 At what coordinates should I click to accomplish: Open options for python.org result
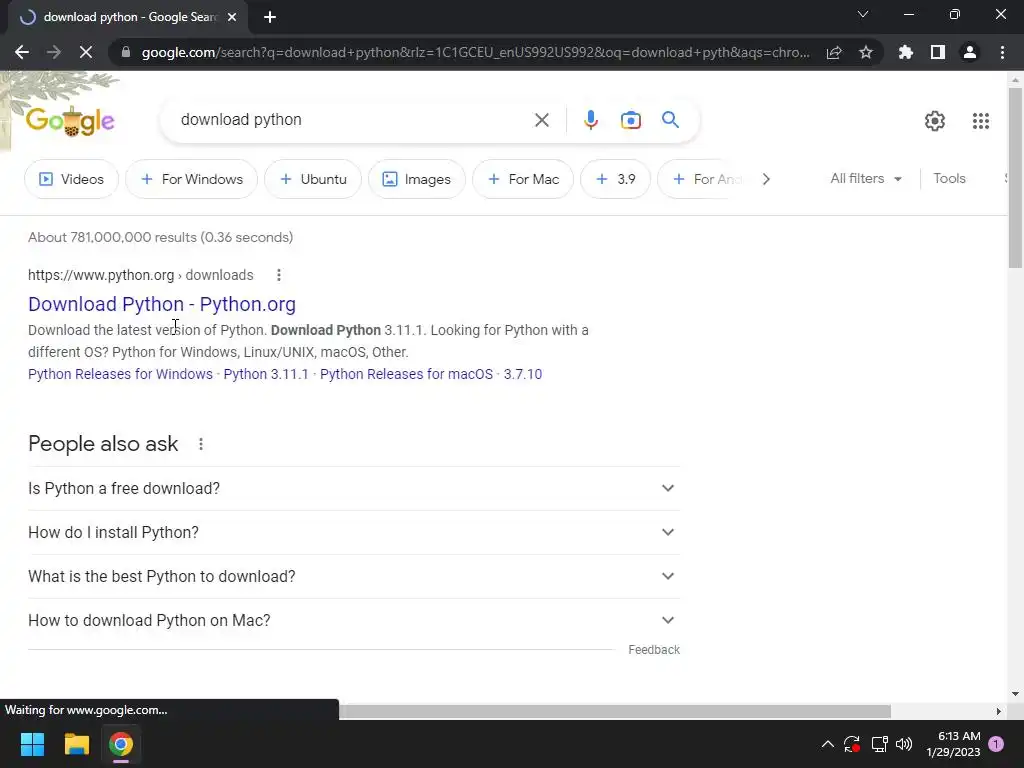(x=279, y=275)
